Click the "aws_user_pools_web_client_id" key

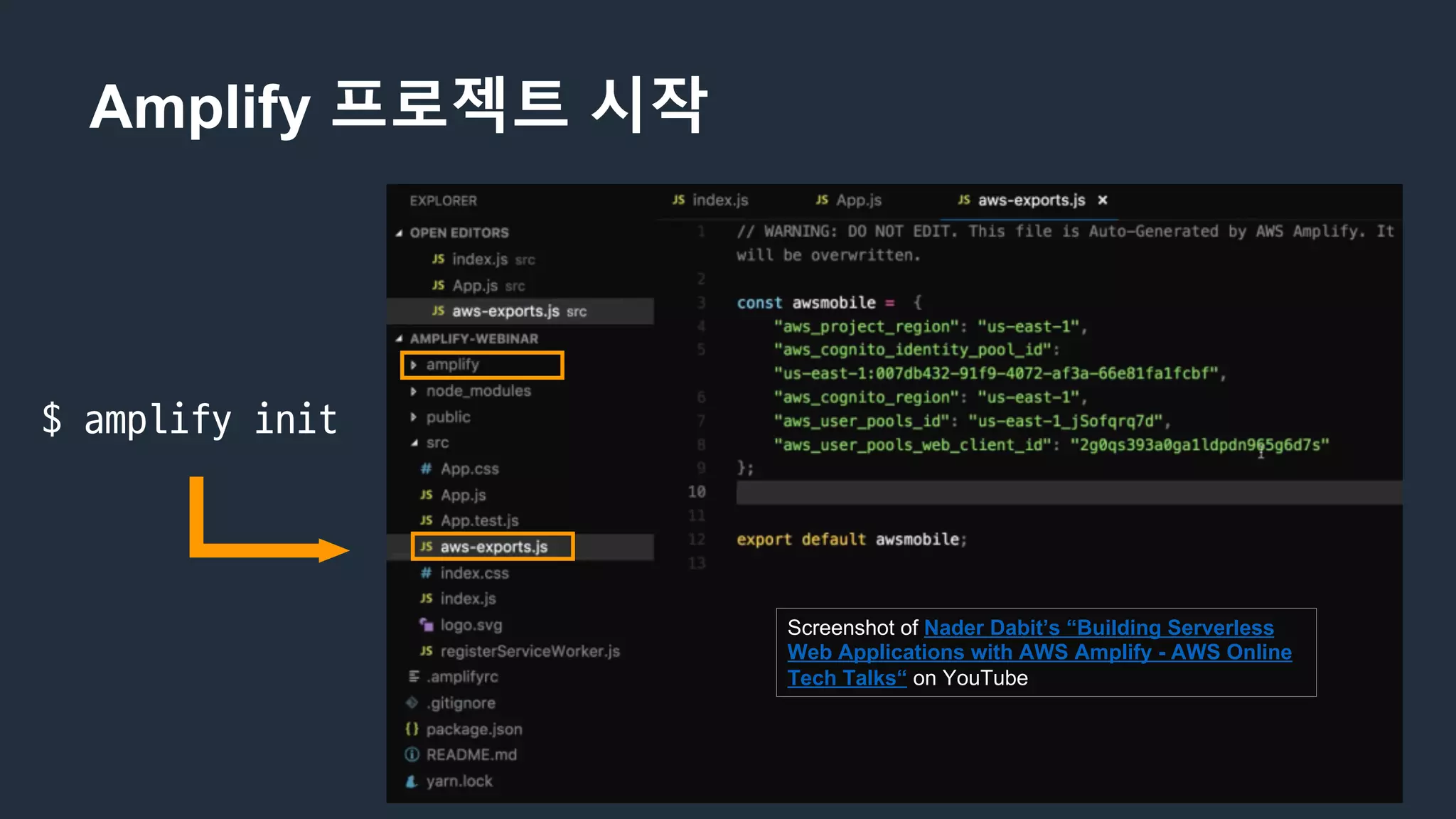(x=913, y=445)
